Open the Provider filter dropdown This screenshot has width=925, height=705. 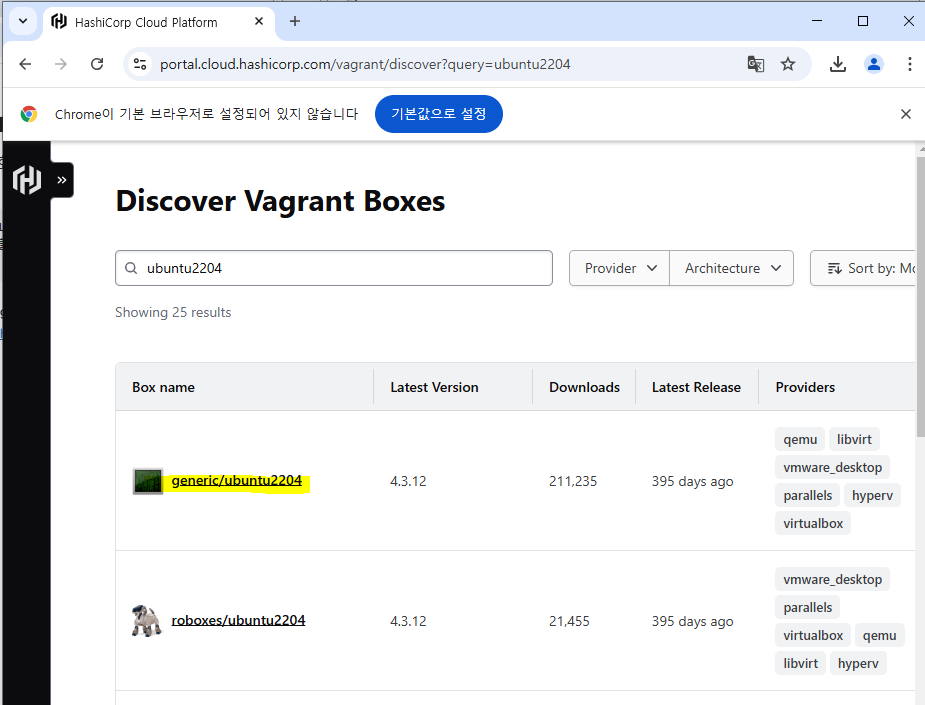point(619,268)
